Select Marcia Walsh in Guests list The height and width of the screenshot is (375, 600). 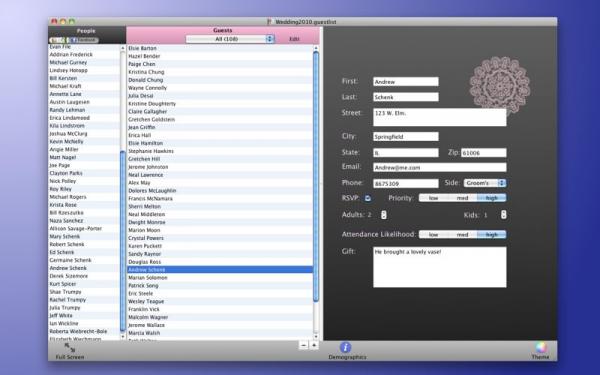point(220,333)
